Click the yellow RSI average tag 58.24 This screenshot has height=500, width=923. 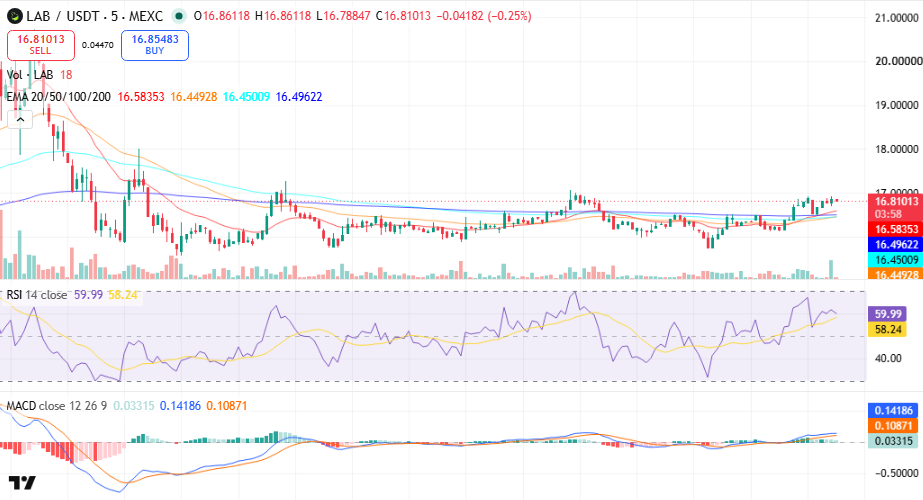(888, 329)
